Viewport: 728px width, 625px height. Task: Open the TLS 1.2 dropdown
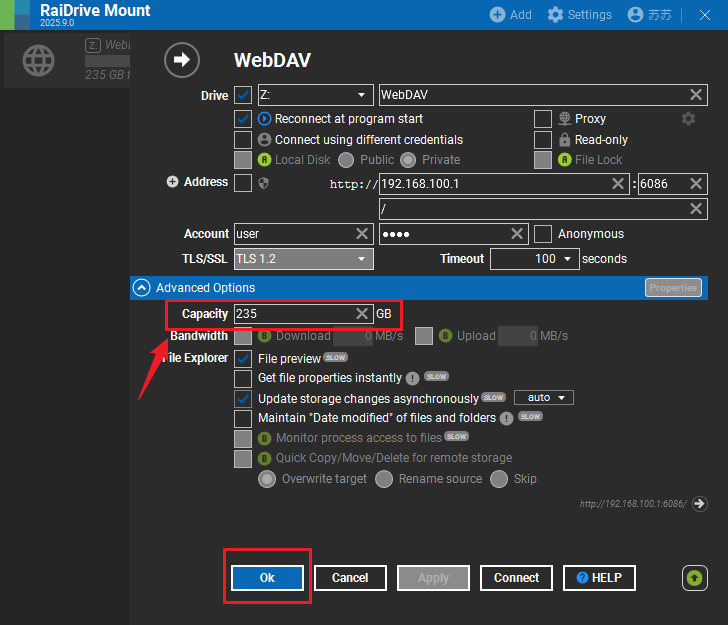[304, 259]
